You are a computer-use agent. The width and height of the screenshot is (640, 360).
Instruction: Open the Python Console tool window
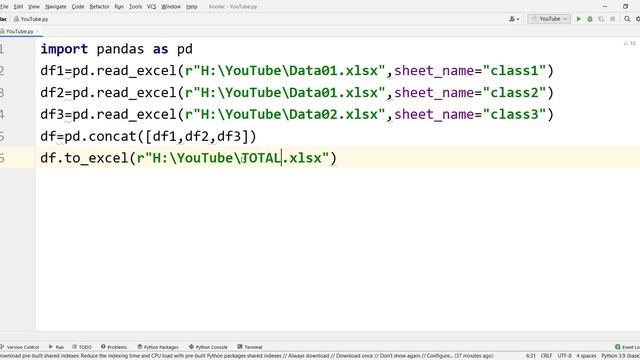tap(208, 347)
